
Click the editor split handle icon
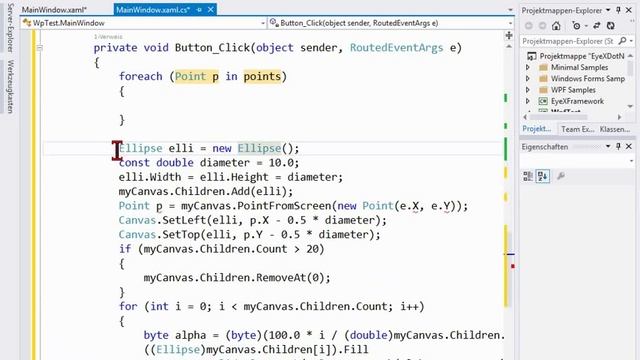[509, 36]
